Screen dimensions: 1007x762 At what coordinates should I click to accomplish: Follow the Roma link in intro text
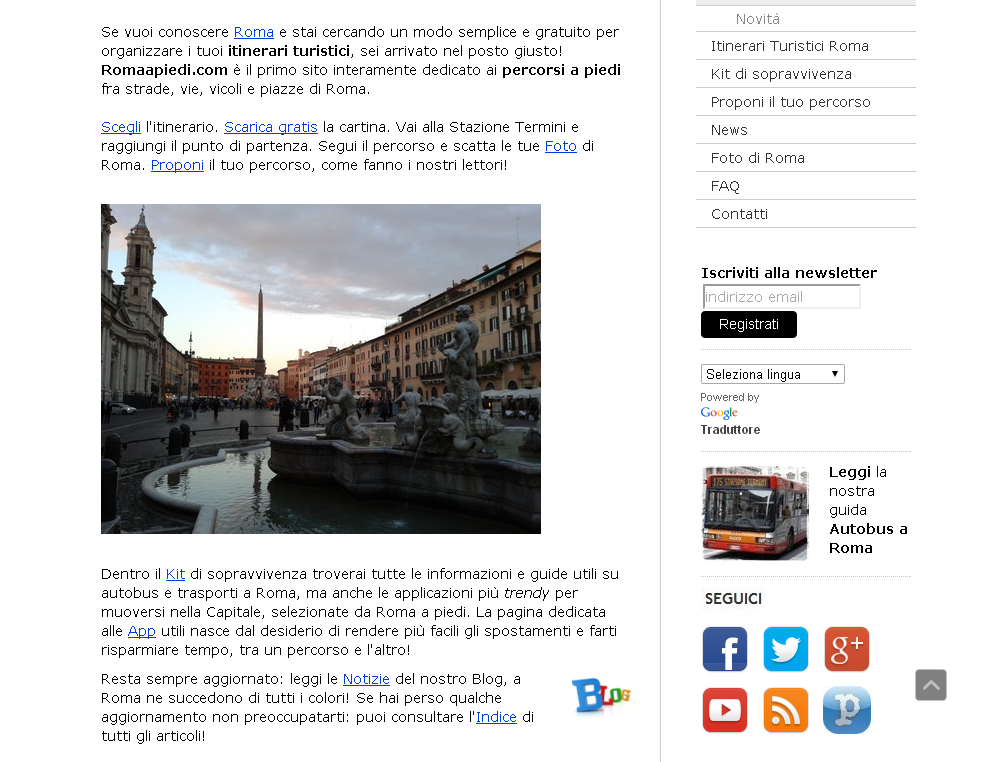click(x=254, y=32)
